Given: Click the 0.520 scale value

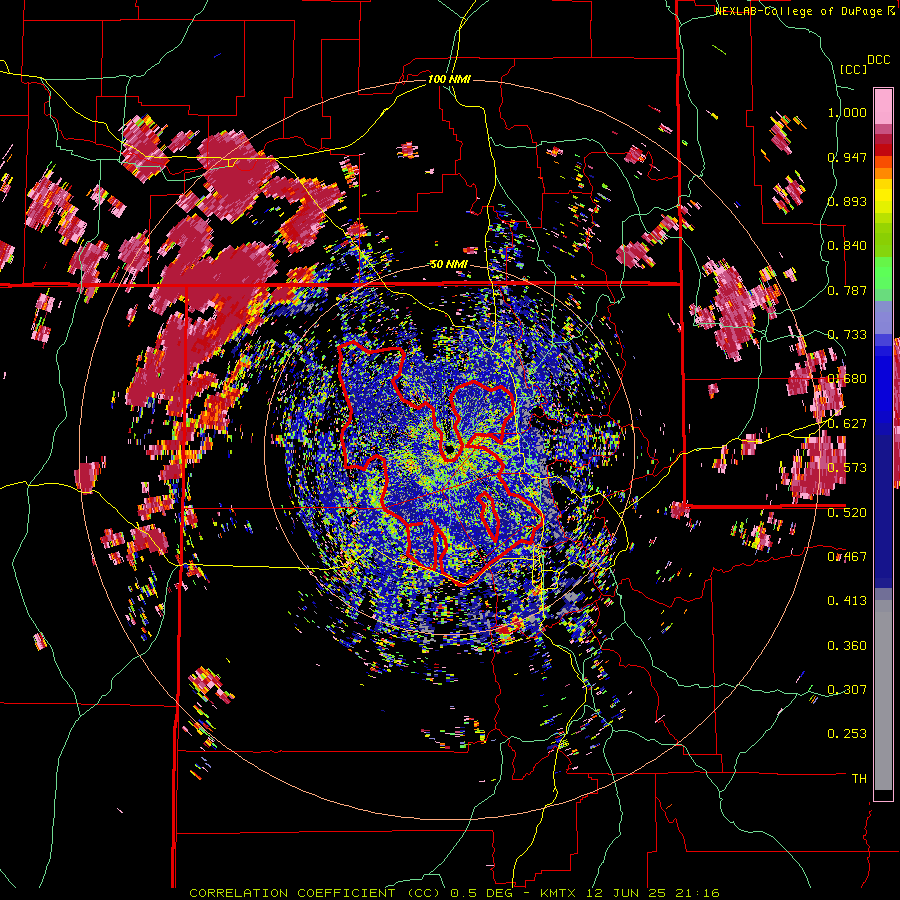Looking at the screenshot, I should (847, 512).
